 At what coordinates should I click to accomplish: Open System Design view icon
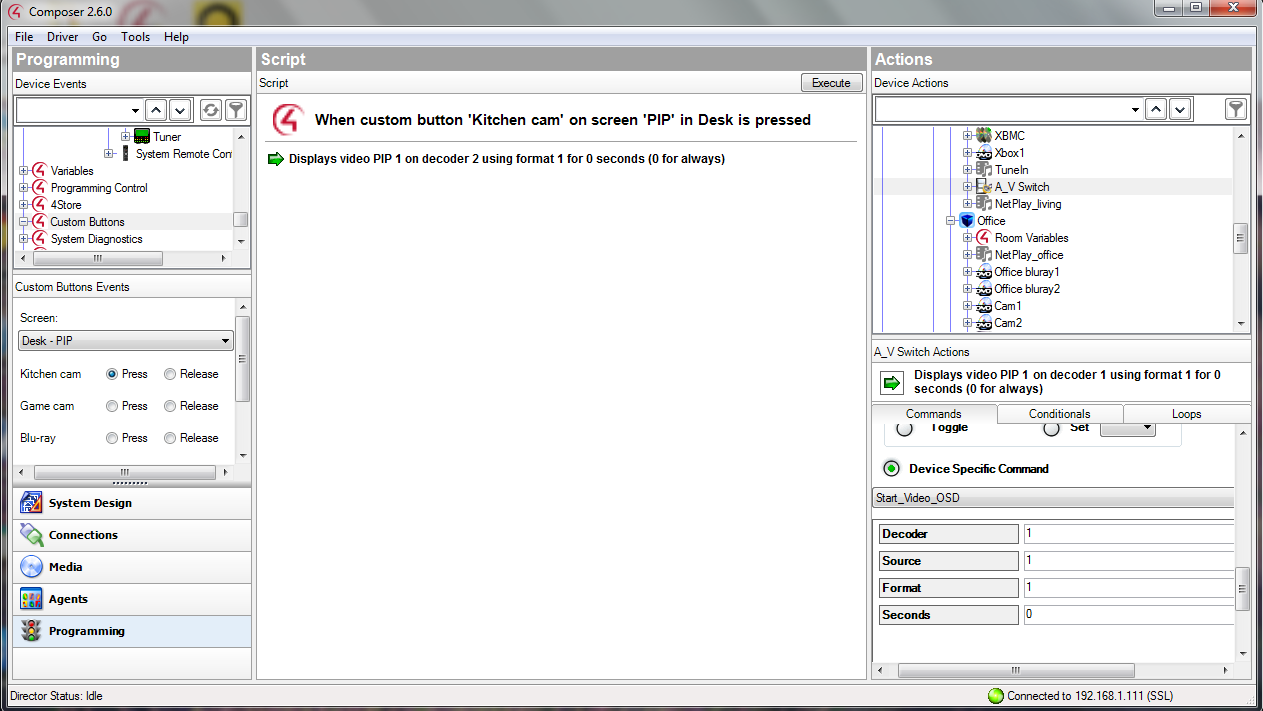32,503
